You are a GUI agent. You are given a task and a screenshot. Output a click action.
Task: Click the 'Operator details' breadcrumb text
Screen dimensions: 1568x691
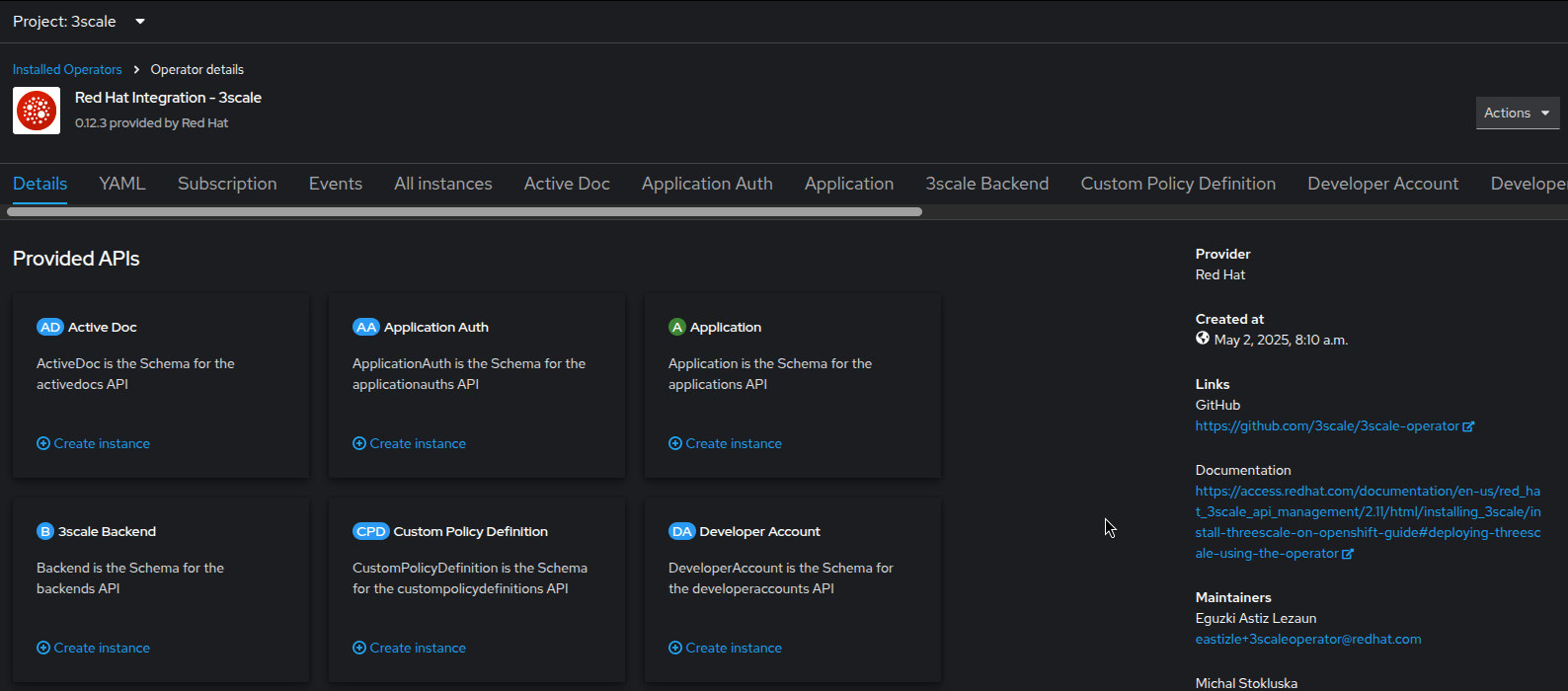[197, 69]
